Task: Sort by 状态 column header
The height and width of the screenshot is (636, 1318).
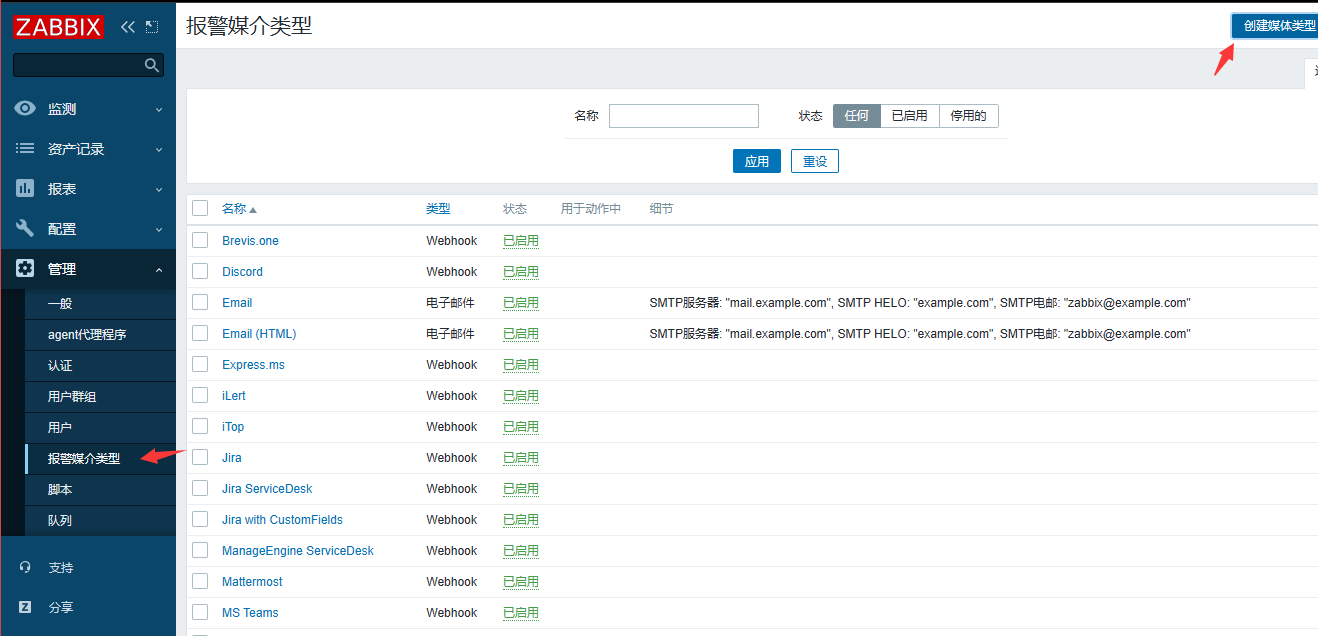Action: (x=515, y=208)
